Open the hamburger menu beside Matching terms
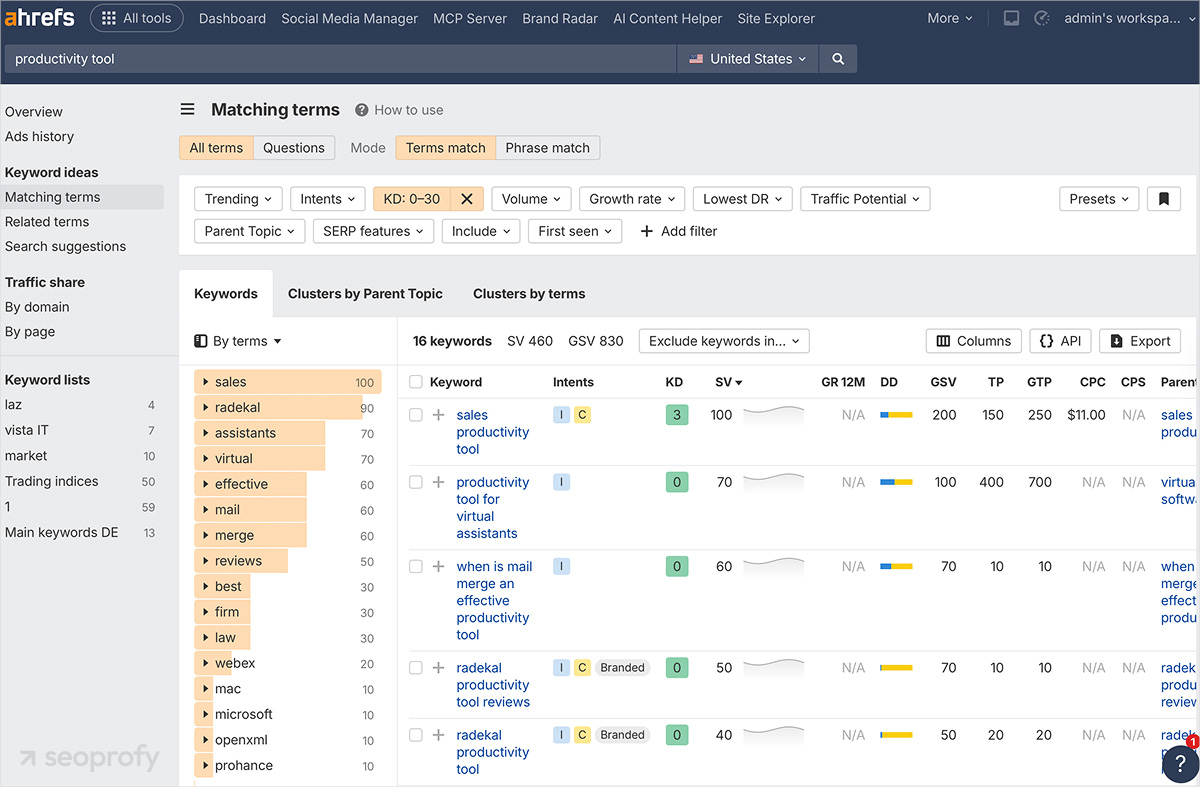The height and width of the screenshot is (787, 1200). (x=187, y=109)
